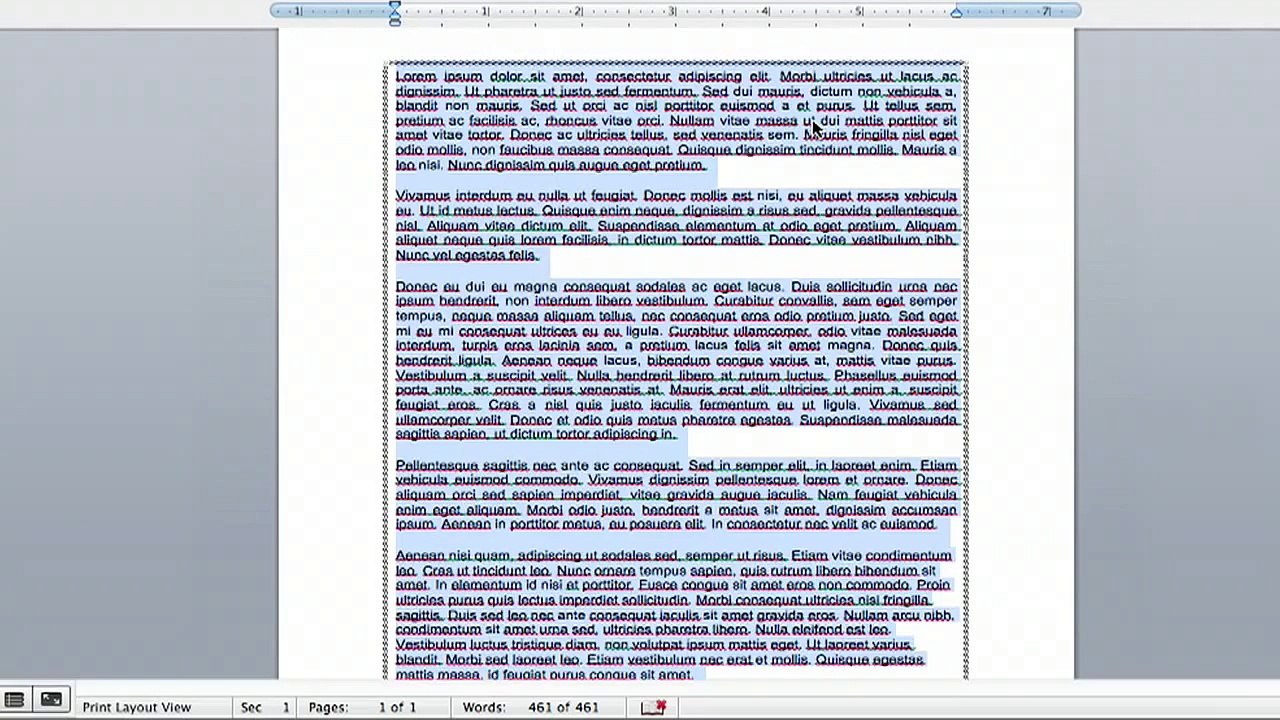The width and height of the screenshot is (1280, 720).
Task: Click in the paragraph starting 'Pellentesque sagittis'
Action: [676, 494]
